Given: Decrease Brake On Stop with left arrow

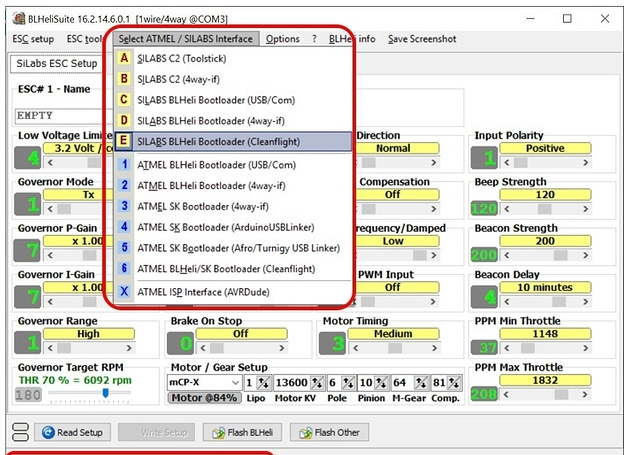Looking at the screenshot, I should pos(203,348).
